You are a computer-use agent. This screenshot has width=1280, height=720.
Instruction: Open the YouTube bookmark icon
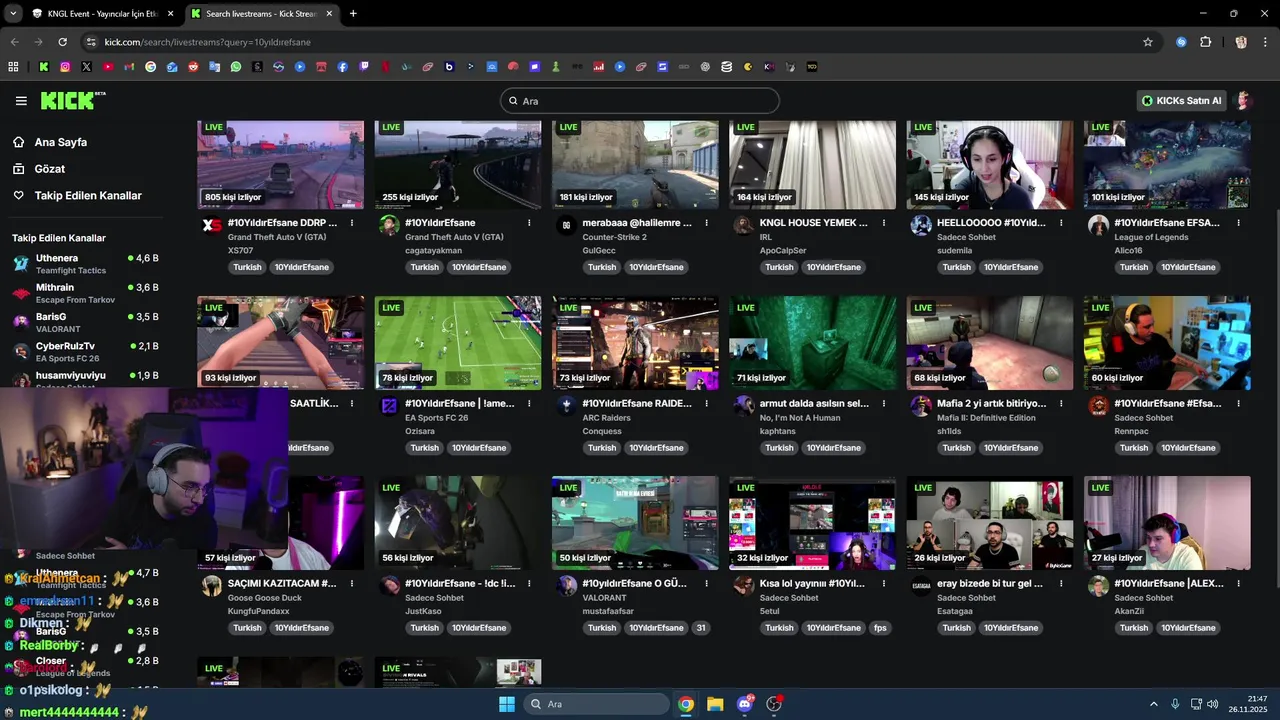pyautogui.click(x=108, y=67)
